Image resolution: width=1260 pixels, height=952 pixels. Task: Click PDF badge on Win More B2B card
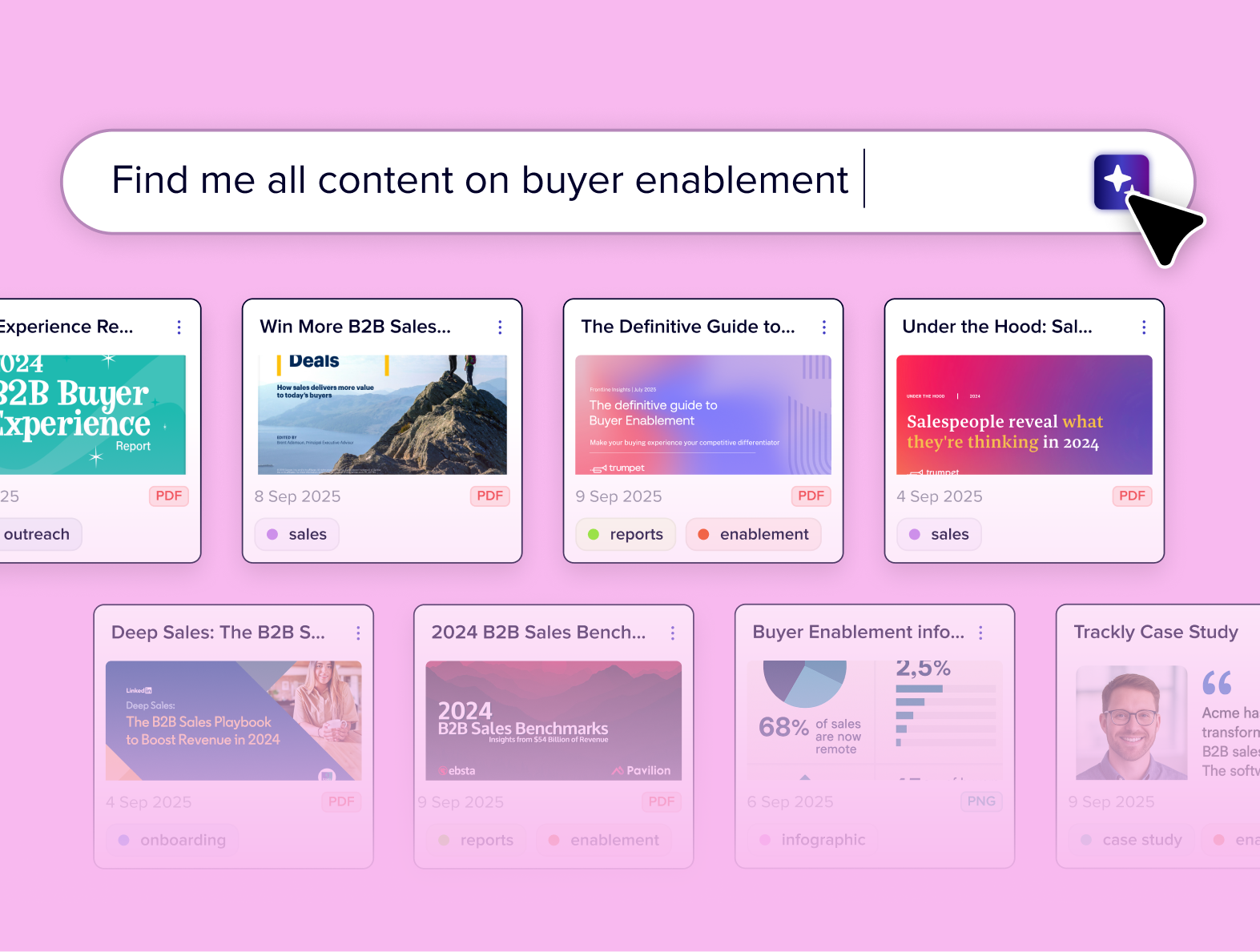point(490,496)
